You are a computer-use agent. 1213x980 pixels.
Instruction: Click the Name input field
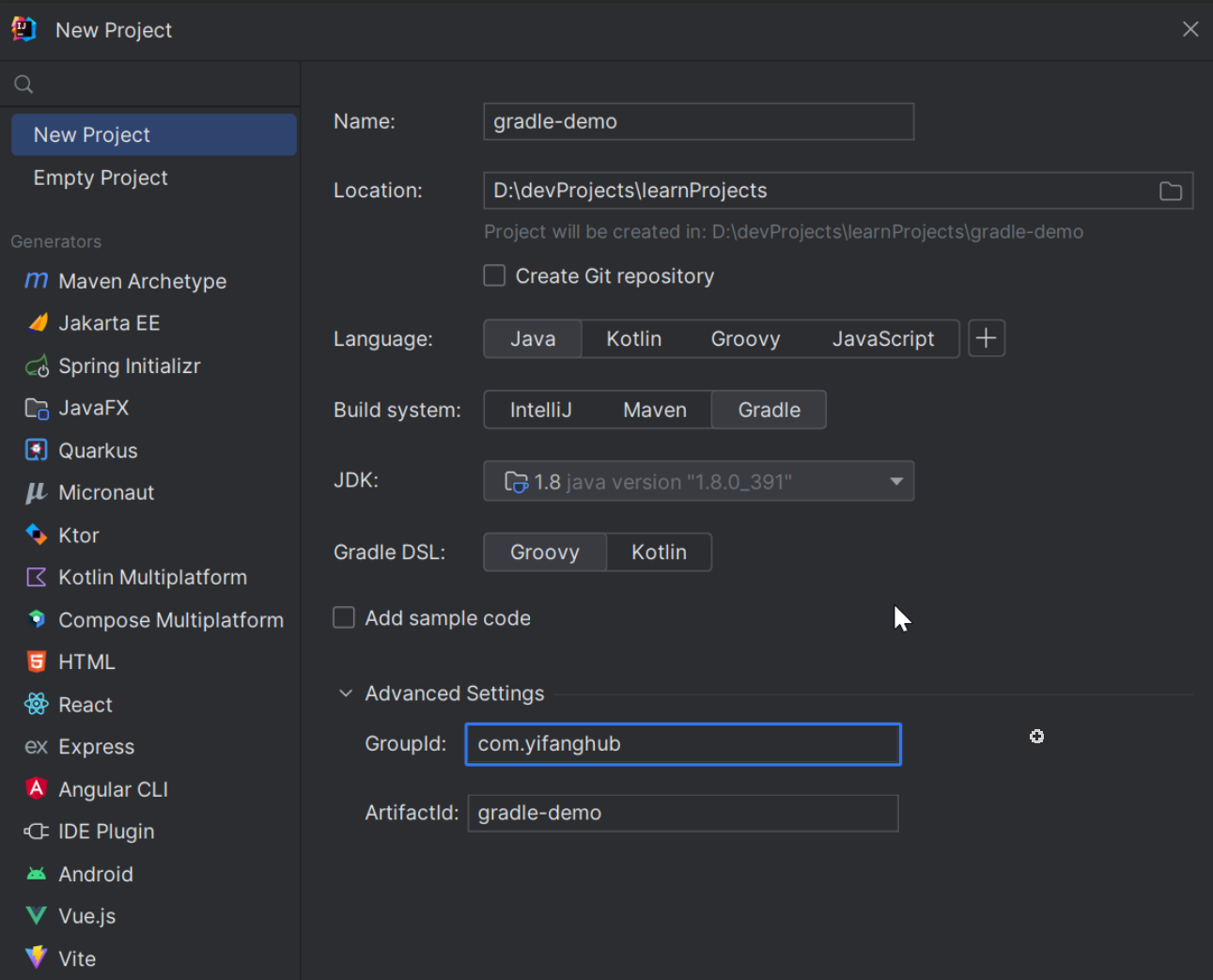click(x=699, y=121)
